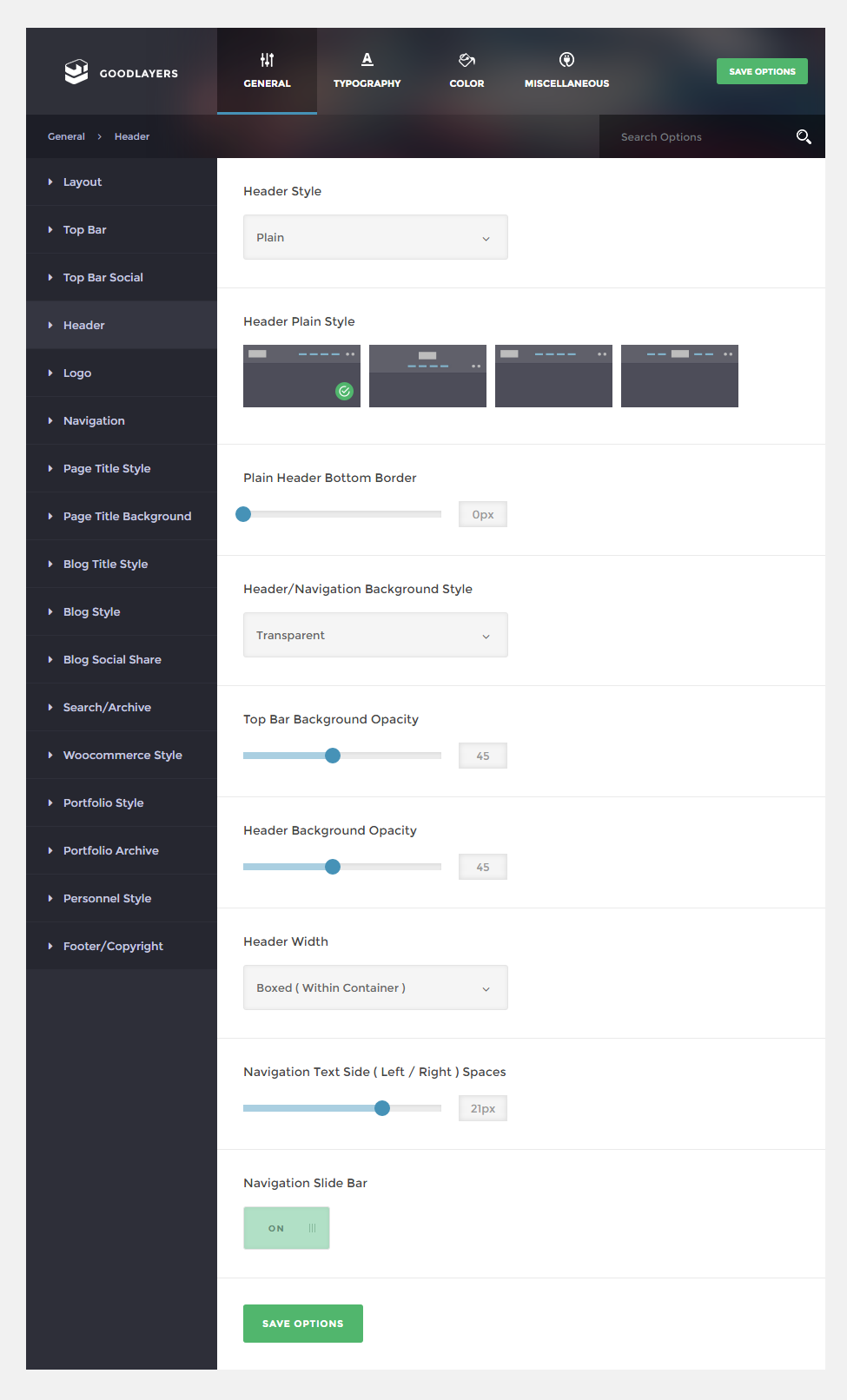Click the Header Background Opacity slider handle
Screen dimensions: 847x1400
pyautogui.click(x=333, y=867)
